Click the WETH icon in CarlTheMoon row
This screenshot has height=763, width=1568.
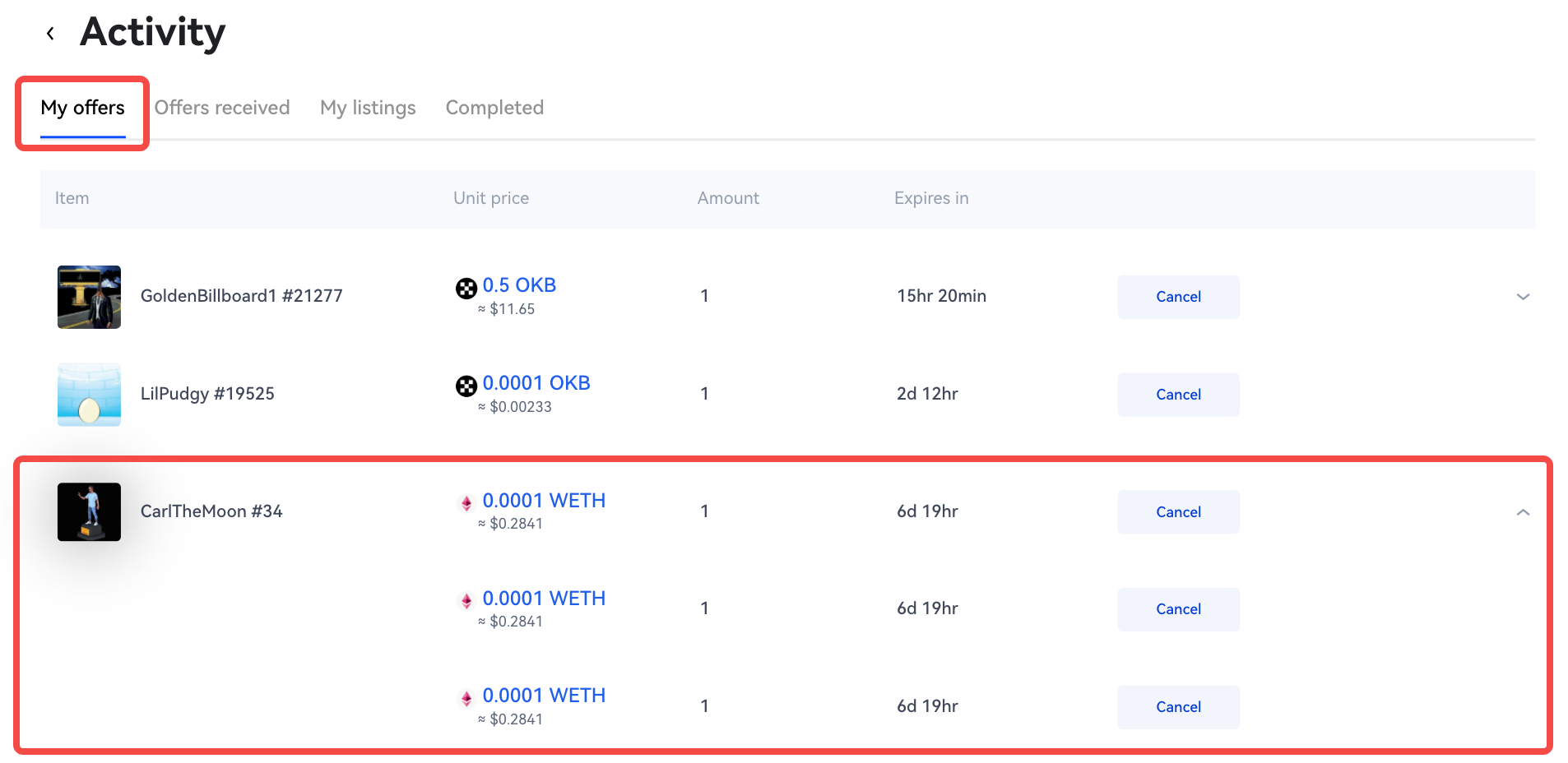[x=466, y=503]
